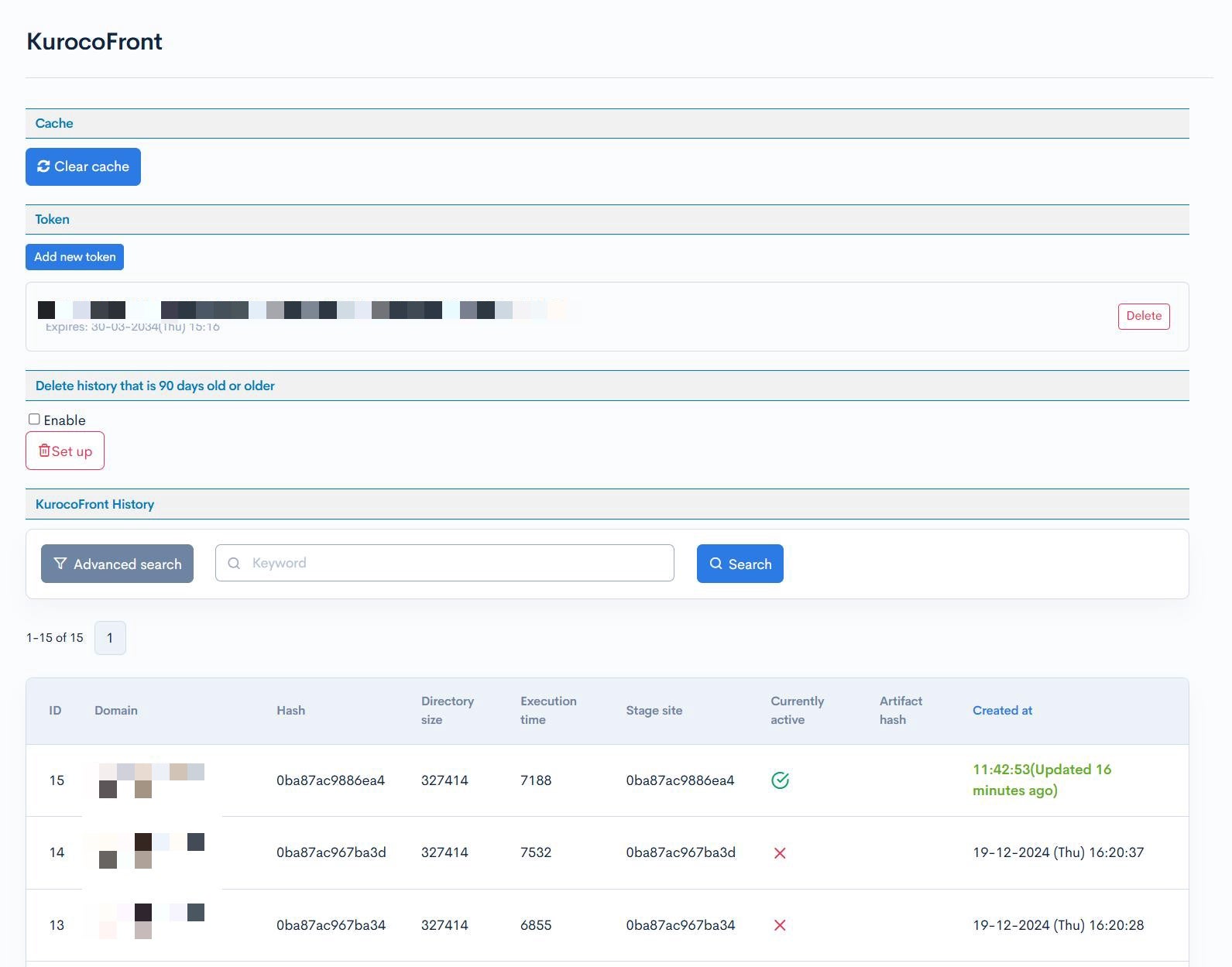This screenshot has width=1232, height=967.
Task: Delete the existing token
Action: pos(1143,316)
